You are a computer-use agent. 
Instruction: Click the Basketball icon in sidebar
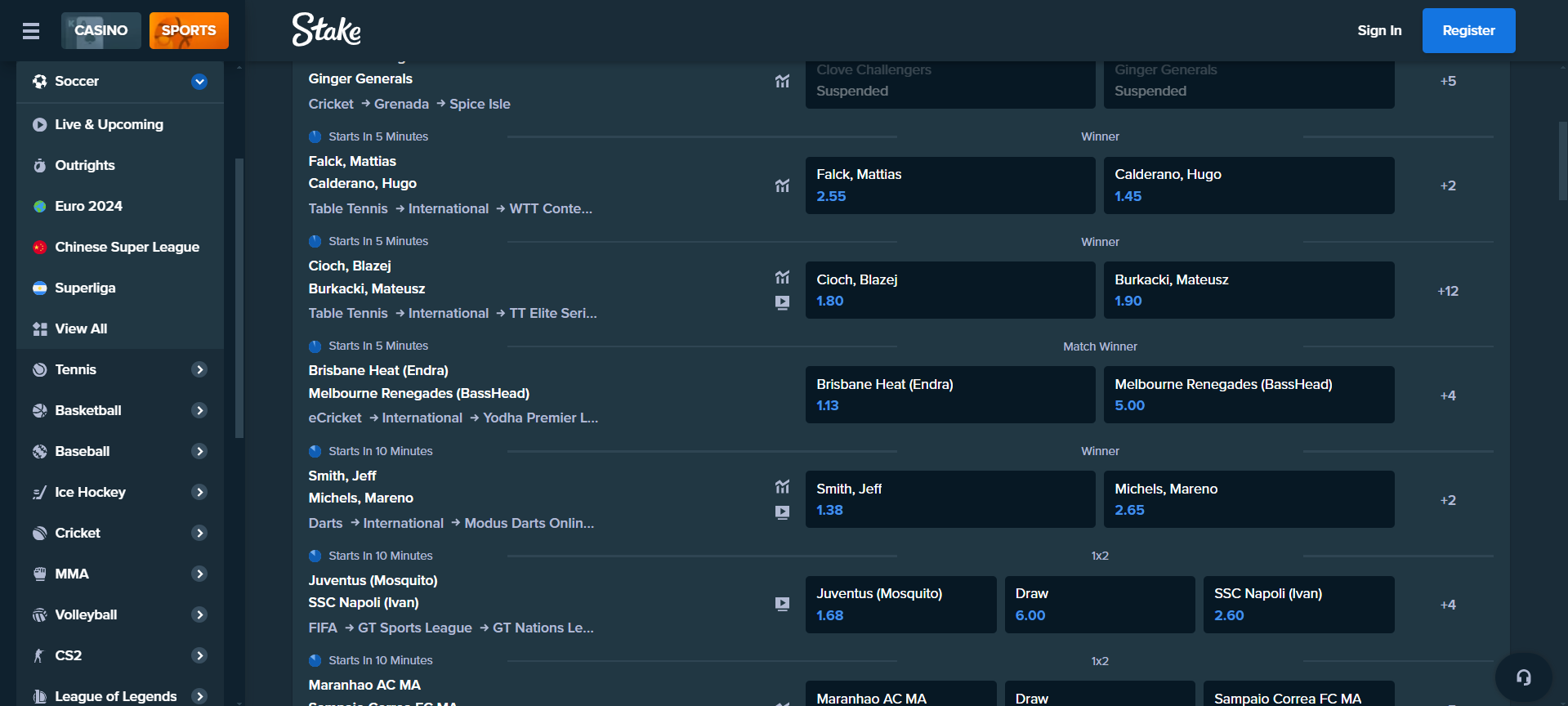click(39, 410)
